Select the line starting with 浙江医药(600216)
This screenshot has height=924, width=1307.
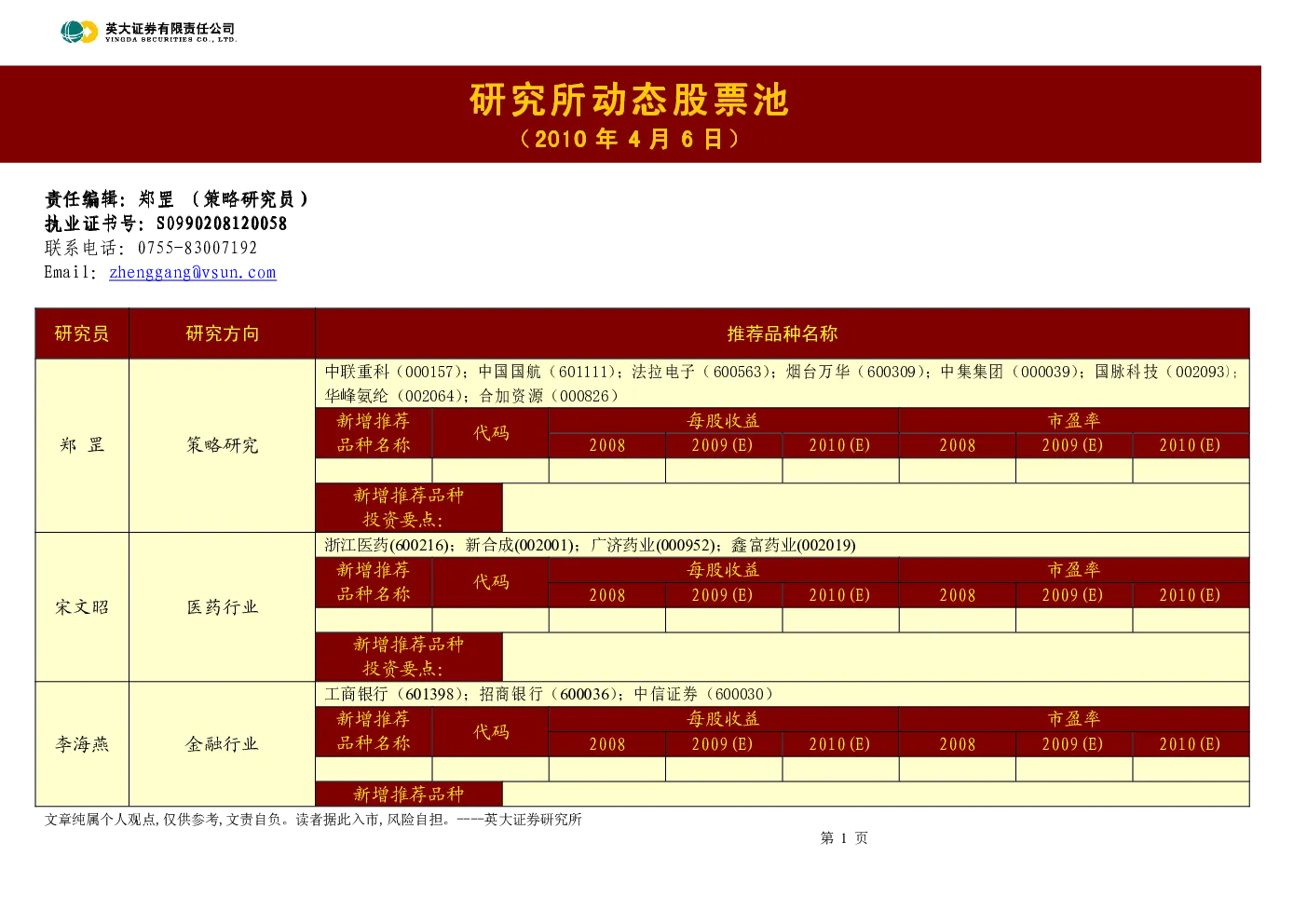[590, 545]
